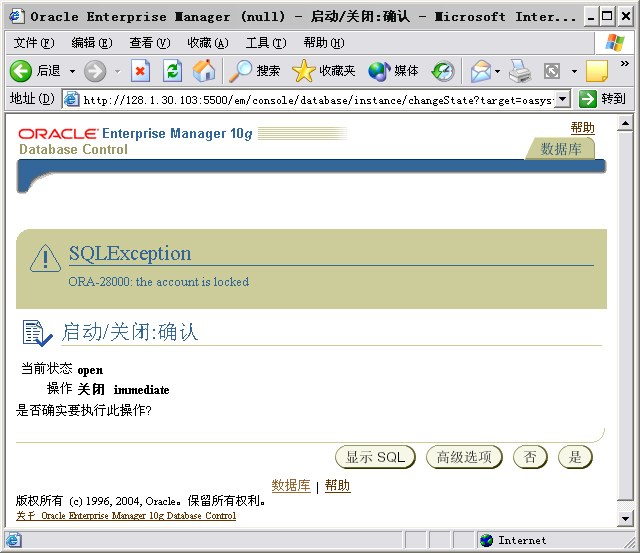Screen dimensions: 640x553
Task: Click the SQLException heading text
Action: click(130, 253)
